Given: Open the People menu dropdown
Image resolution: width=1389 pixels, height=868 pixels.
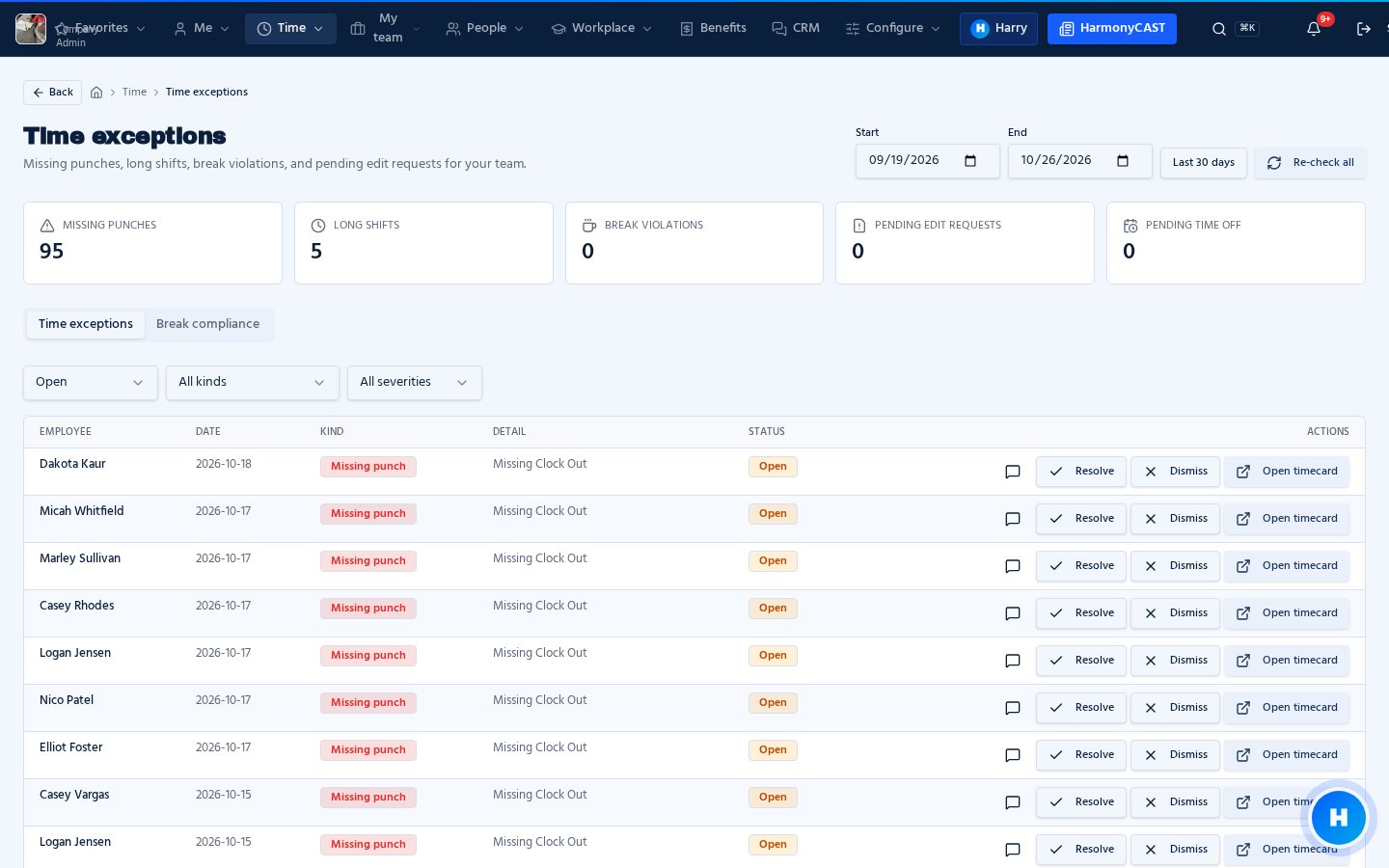Looking at the screenshot, I should click(485, 29).
